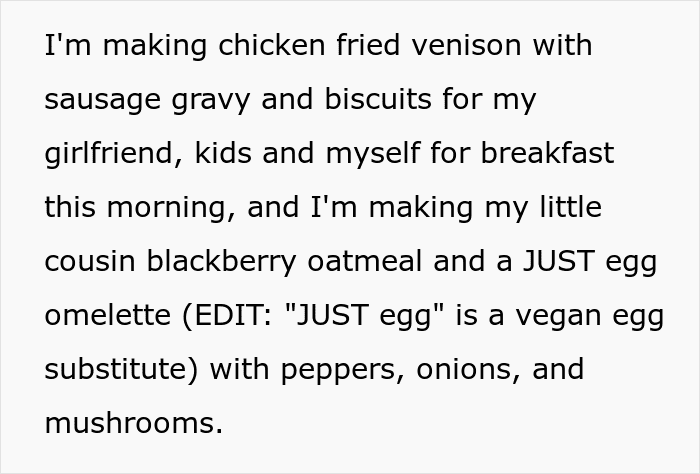Place cursor on the word "peppers"

tap(333, 370)
